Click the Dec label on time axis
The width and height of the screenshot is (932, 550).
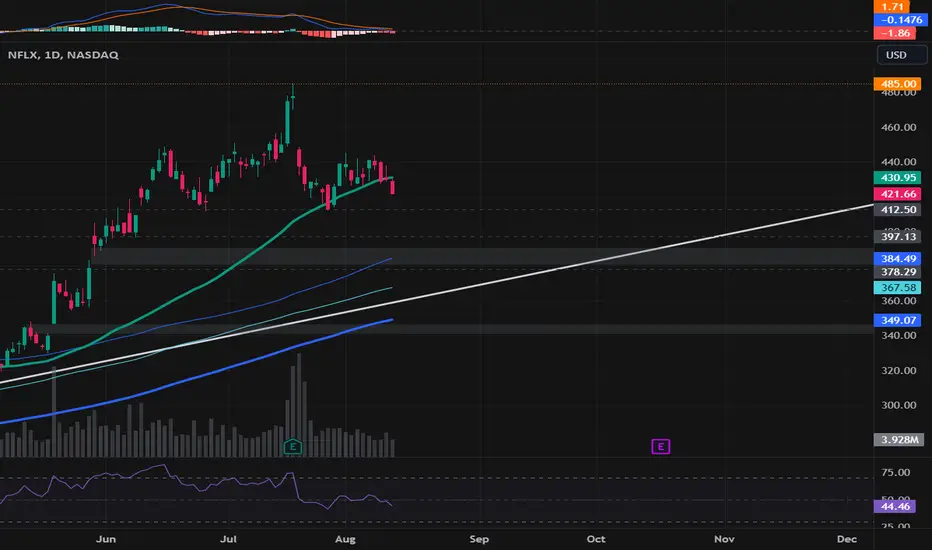point(847,539)
